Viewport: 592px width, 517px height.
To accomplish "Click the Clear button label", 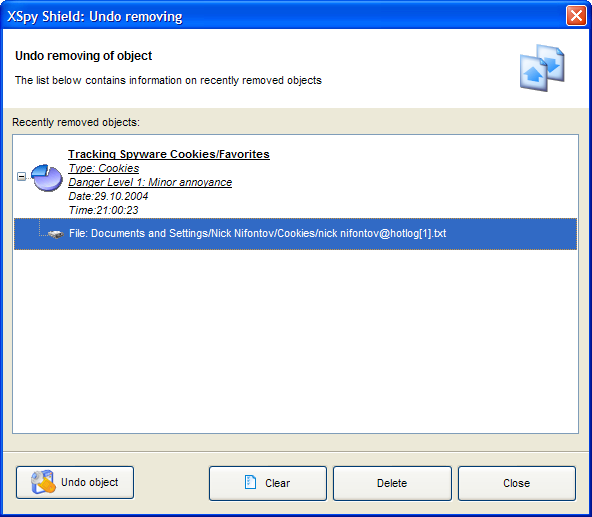I will pyautogui.click(x=278, y=483).
